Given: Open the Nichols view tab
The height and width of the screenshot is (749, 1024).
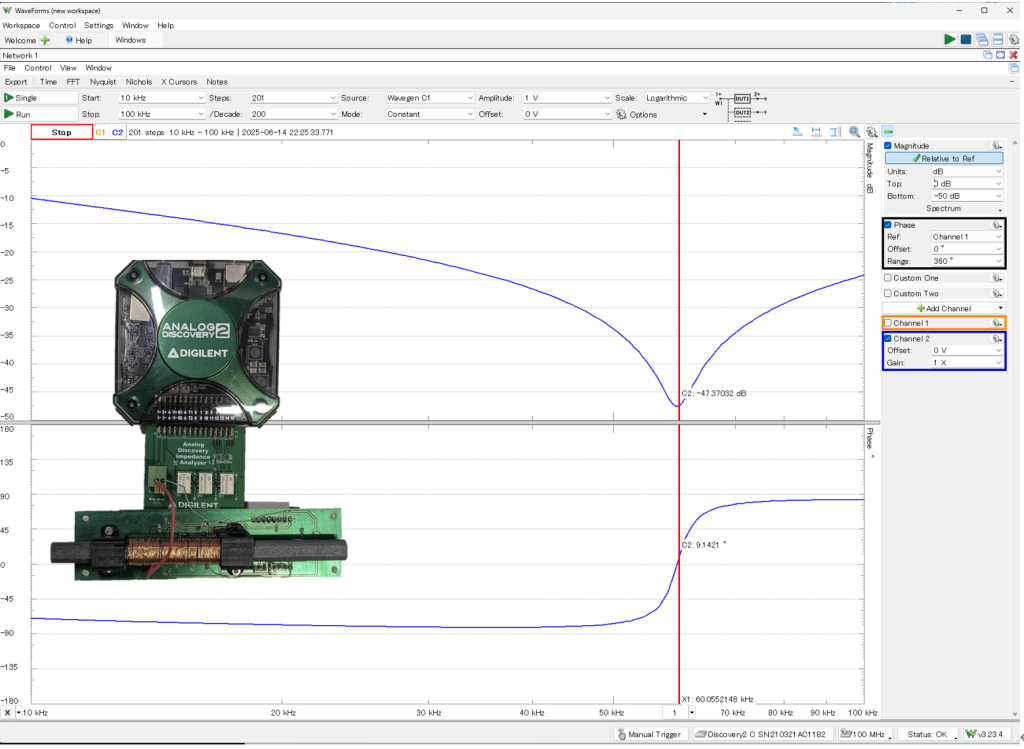Looking at the screenshot, I should [138, 82].
